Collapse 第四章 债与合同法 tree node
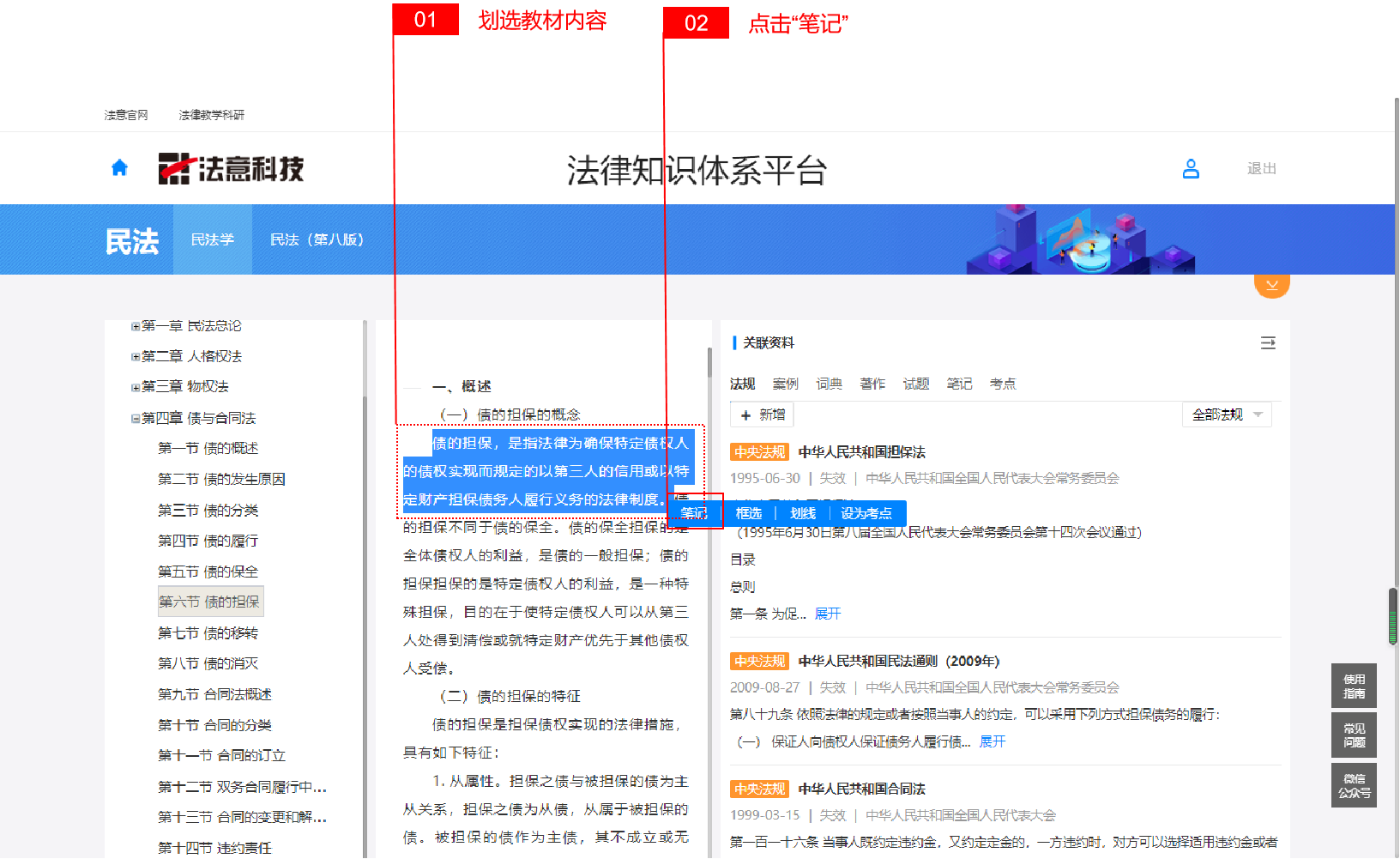 point(136,419)
